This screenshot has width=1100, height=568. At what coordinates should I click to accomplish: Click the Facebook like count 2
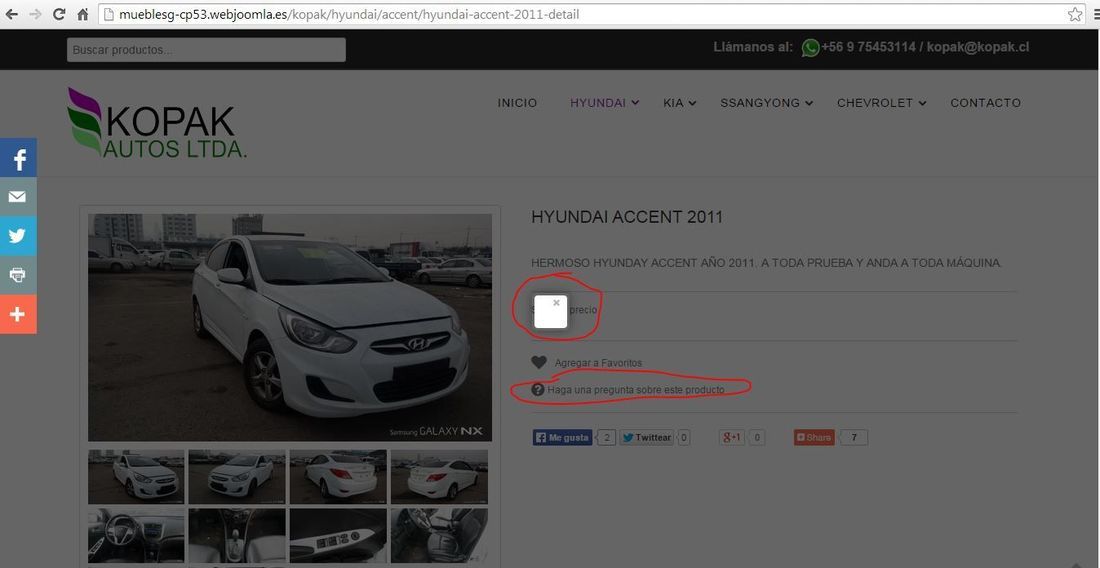tap(608, 438)
